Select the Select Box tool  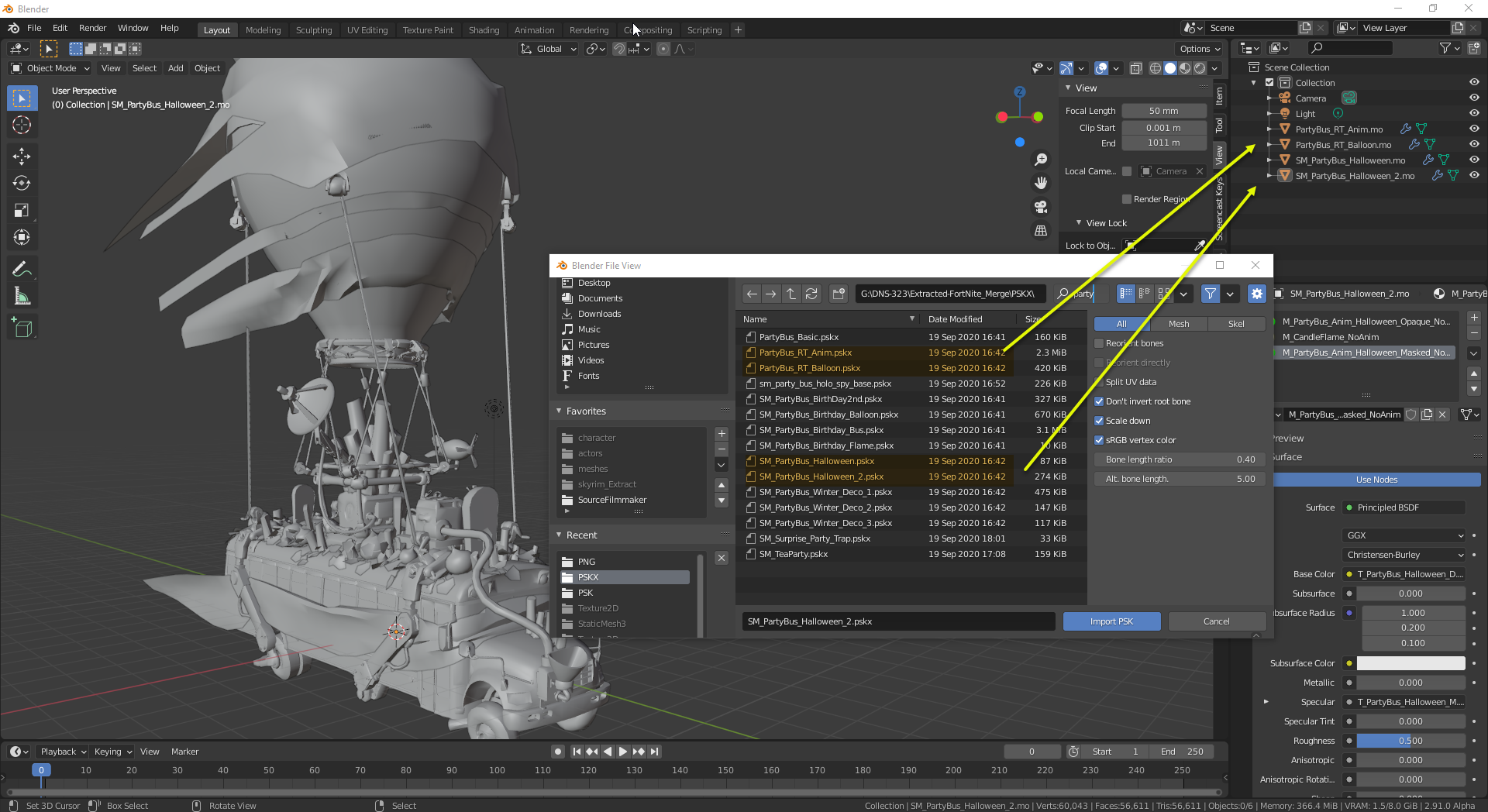point(22,98)
